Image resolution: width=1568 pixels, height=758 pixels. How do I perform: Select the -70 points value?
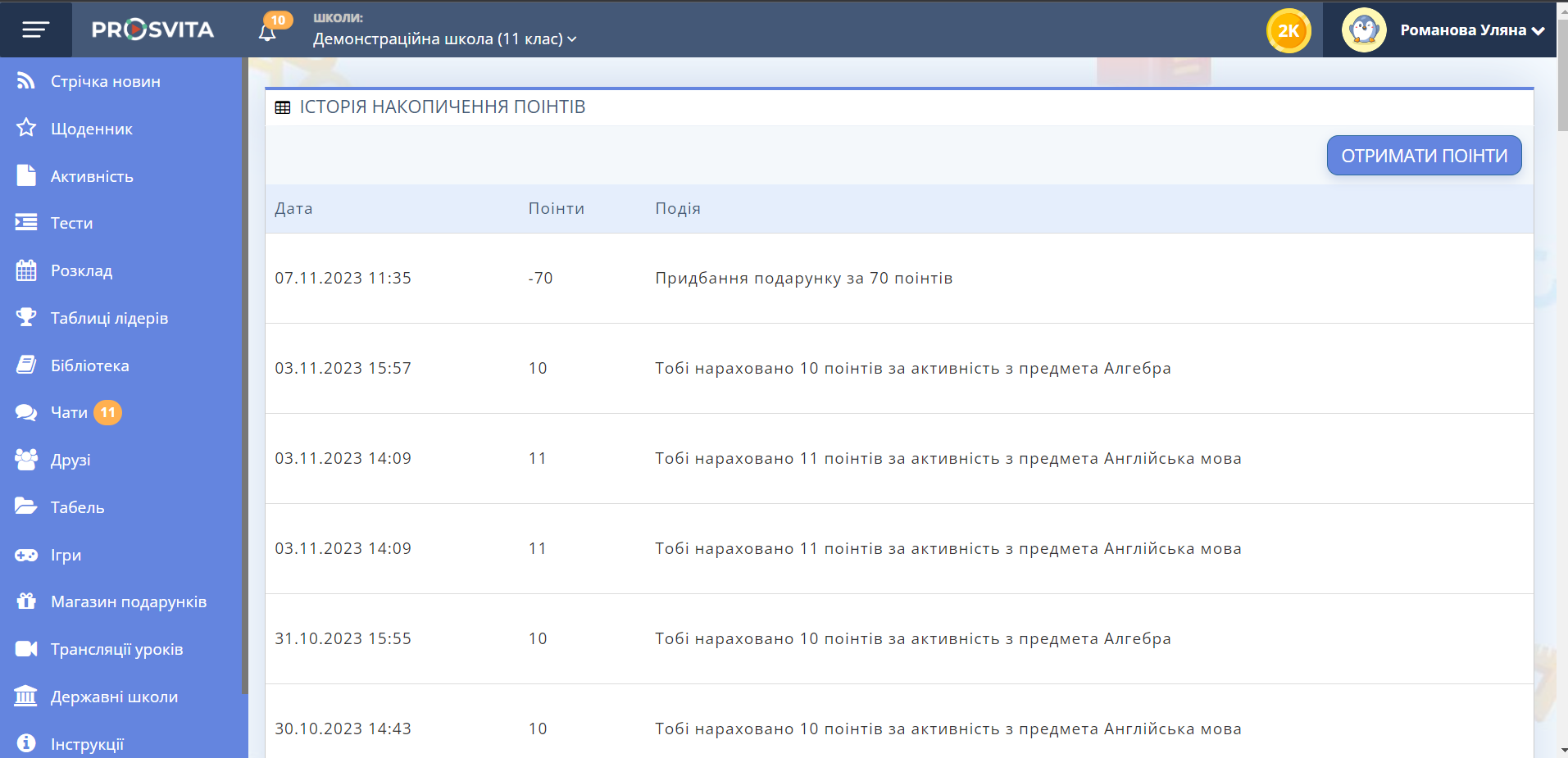coord(540,278)
